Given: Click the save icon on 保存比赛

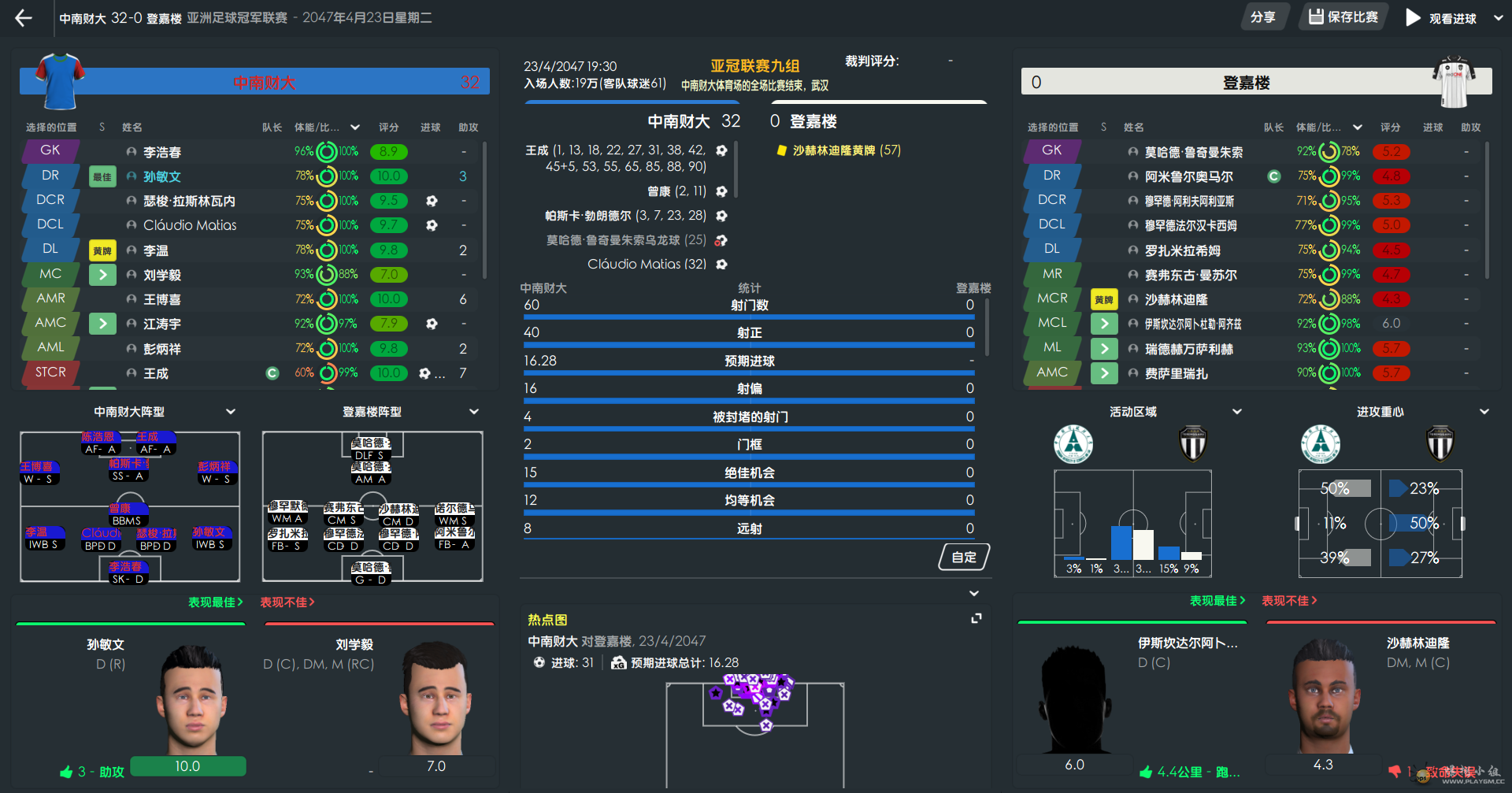Looking at the screenshot, I should tap(1316, 17).
